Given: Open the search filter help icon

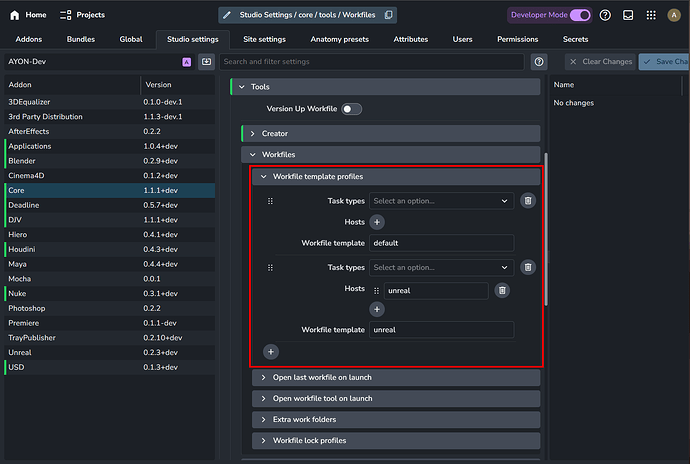Looking at the screenshot, I should point(539,62).
